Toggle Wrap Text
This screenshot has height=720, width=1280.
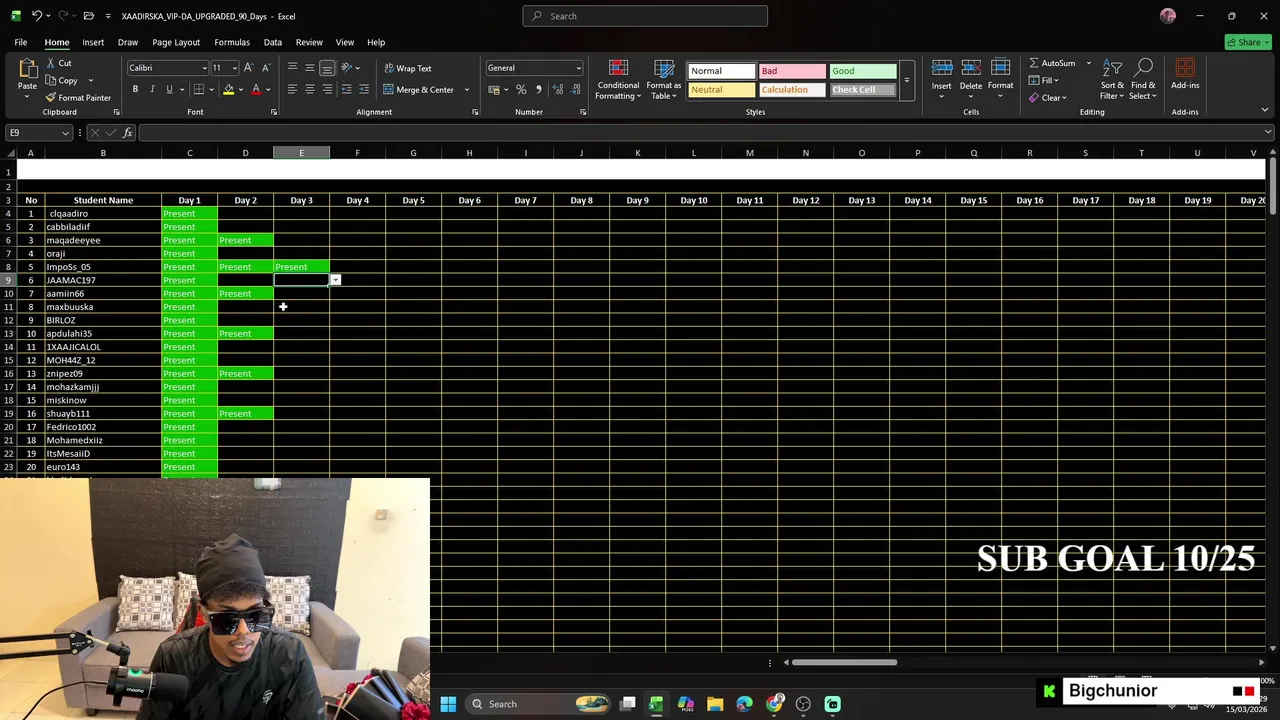click(x=408, y=68)
